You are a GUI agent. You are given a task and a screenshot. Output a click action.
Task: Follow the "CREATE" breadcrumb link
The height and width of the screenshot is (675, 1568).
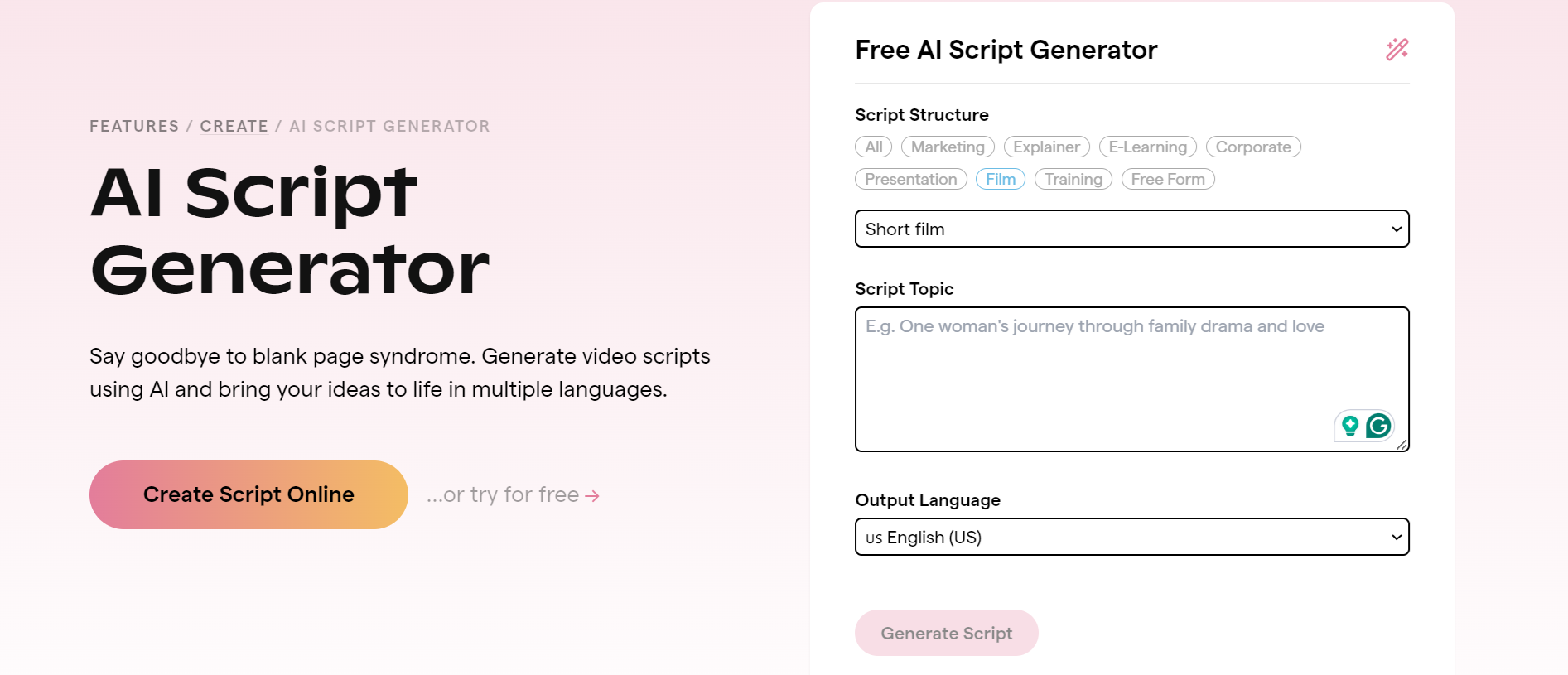point(234,126)
